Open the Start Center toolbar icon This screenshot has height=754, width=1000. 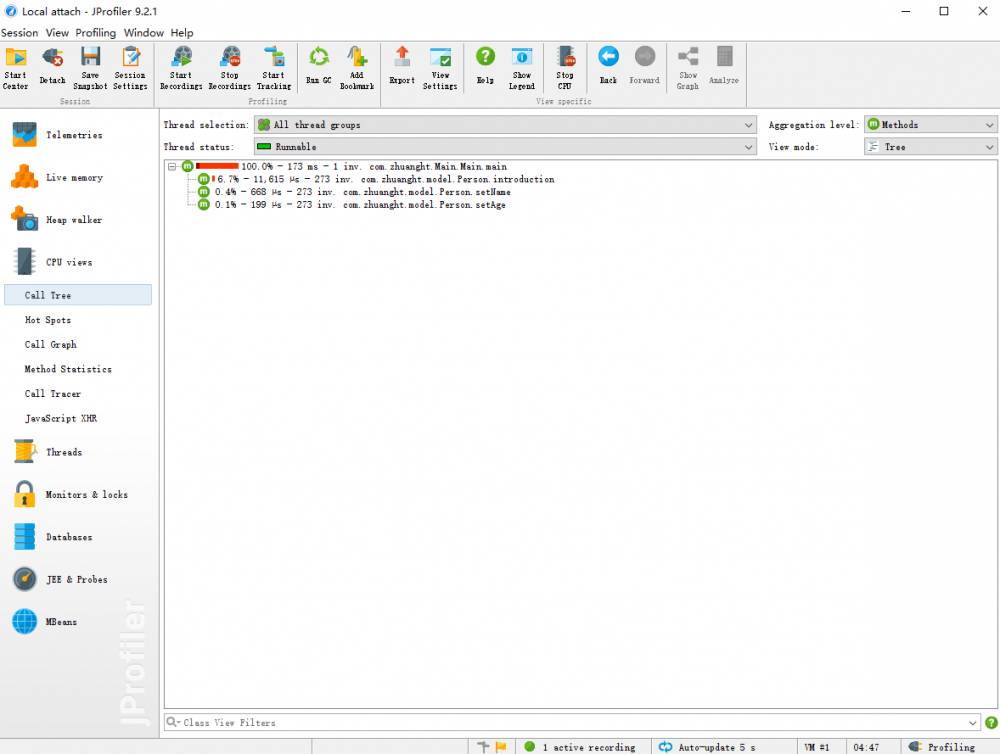pos(15,68)
